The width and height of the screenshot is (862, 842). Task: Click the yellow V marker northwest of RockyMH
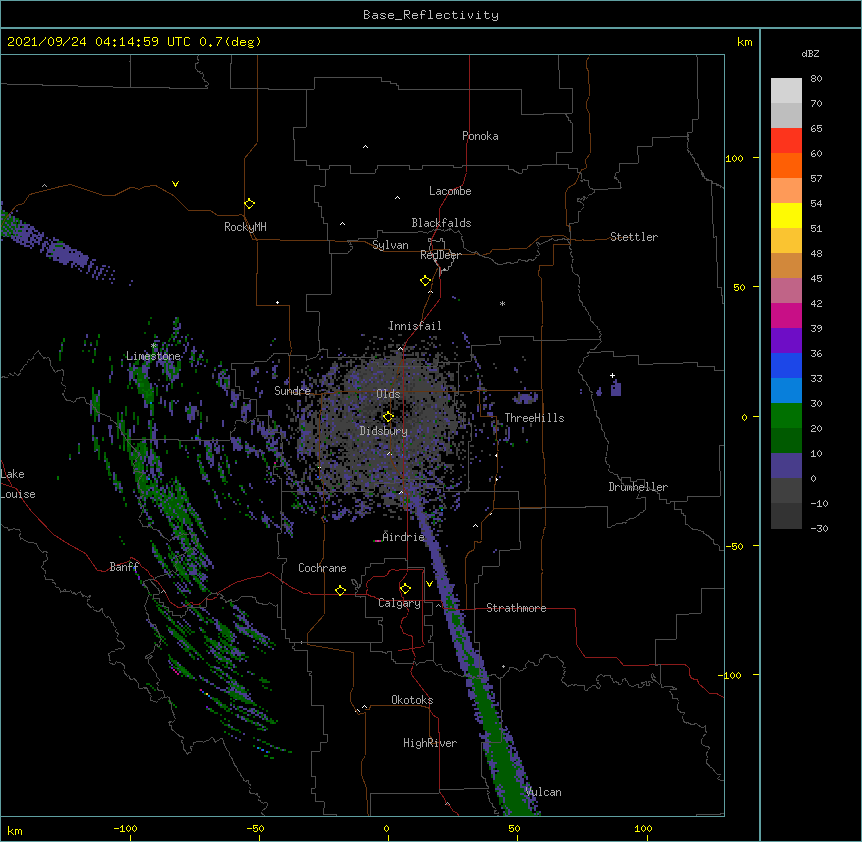175,184
